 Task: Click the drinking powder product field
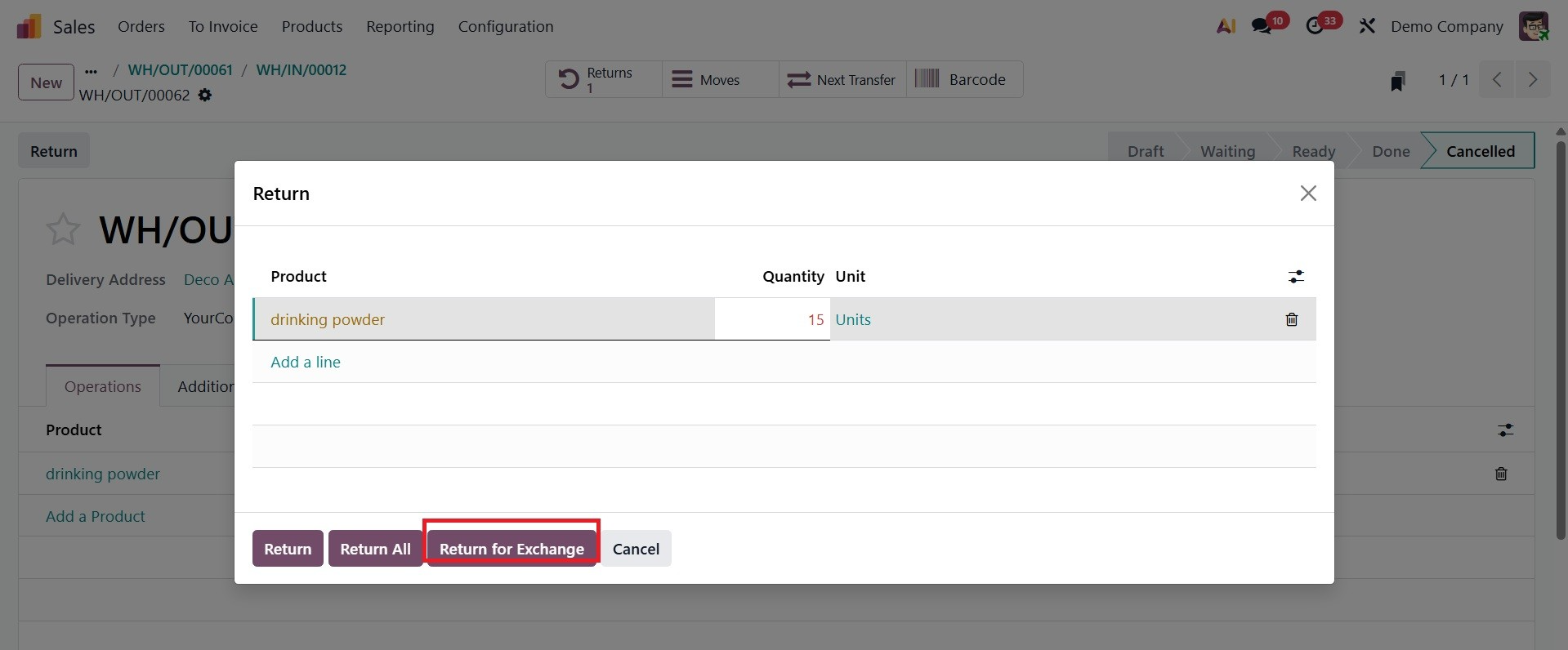point(484,319)
